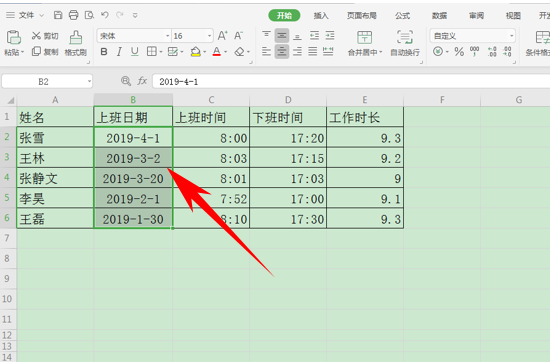The height and width of the screenshot is (362, 550).
Task: Click the Undo arrow icon
Action: tap(105, 15)
